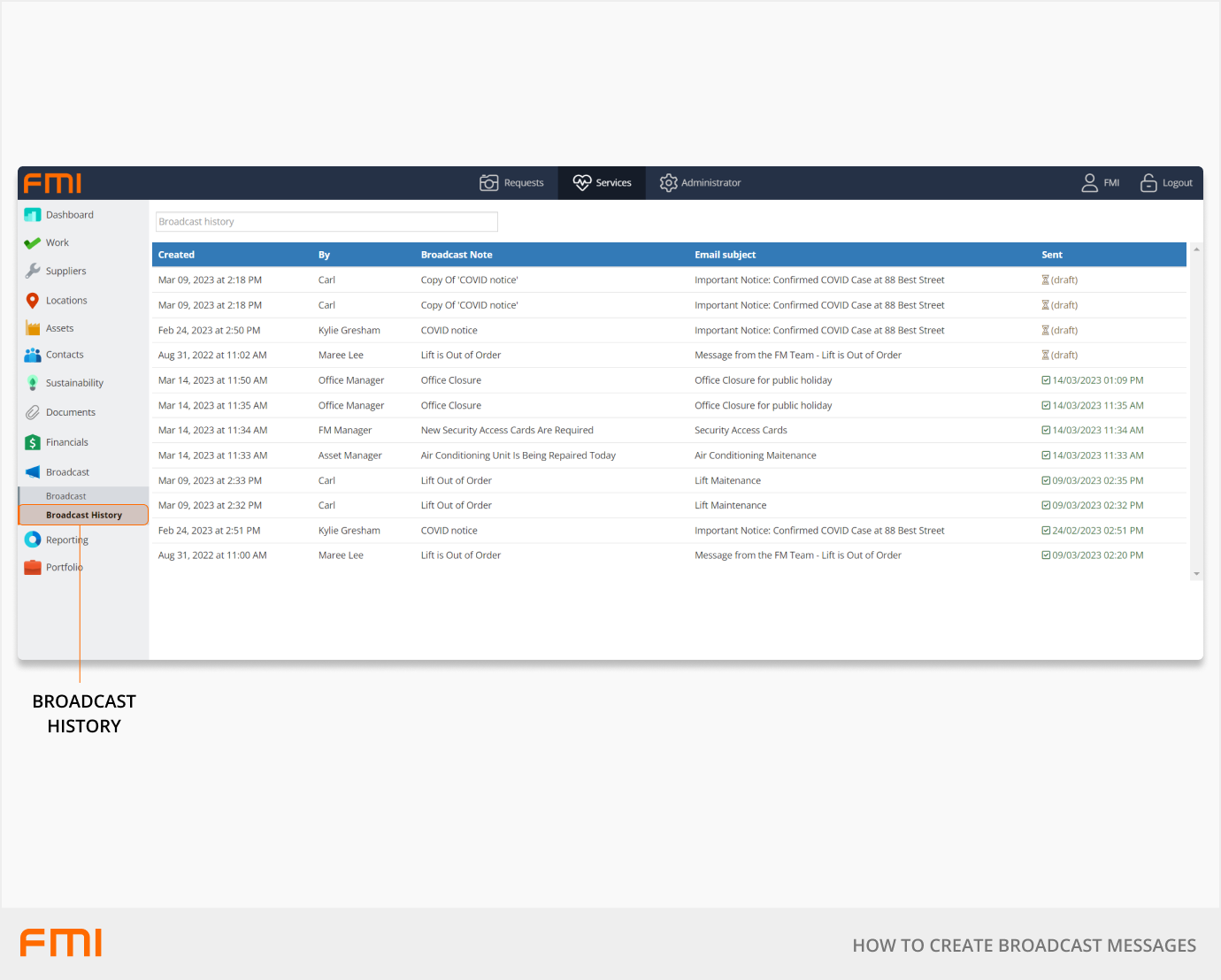Viewport: 1221px width, 980px height.
Task: Click the Logout button
Action: click(1166, 183)
